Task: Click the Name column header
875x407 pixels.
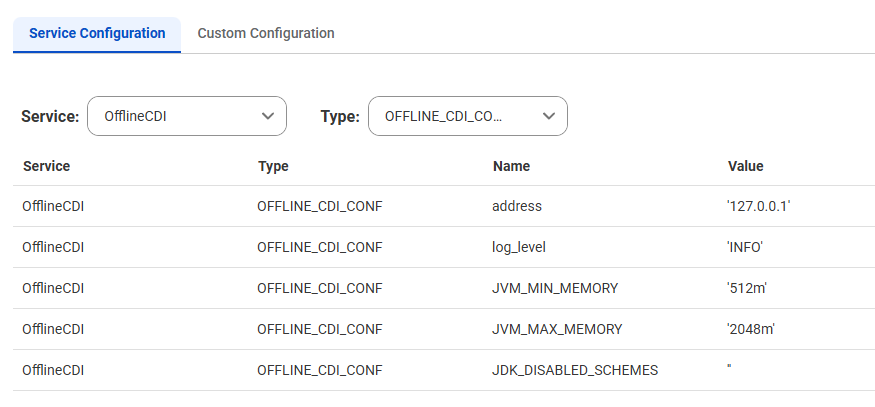Action: click(511, 166)
